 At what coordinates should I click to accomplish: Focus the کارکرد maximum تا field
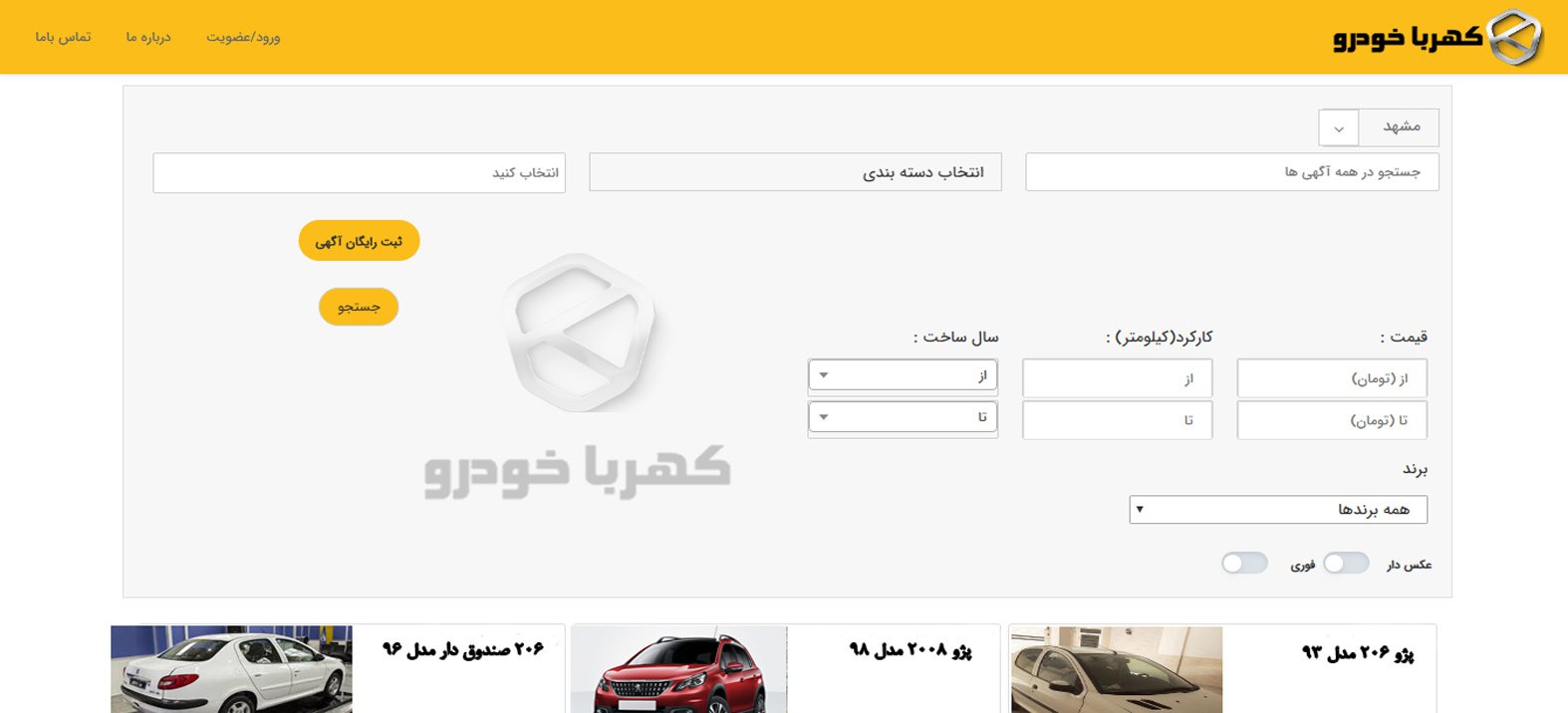click(1117, 420)
